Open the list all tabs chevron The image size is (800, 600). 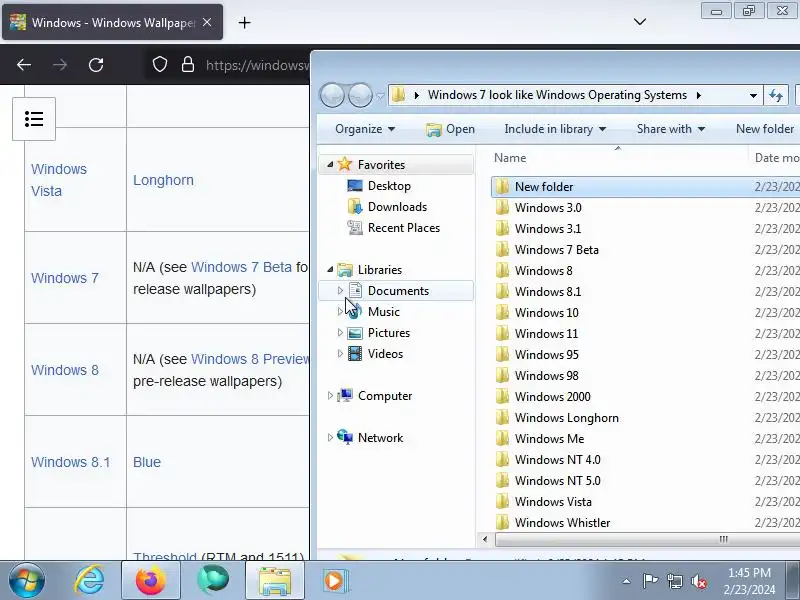(640, 21)
